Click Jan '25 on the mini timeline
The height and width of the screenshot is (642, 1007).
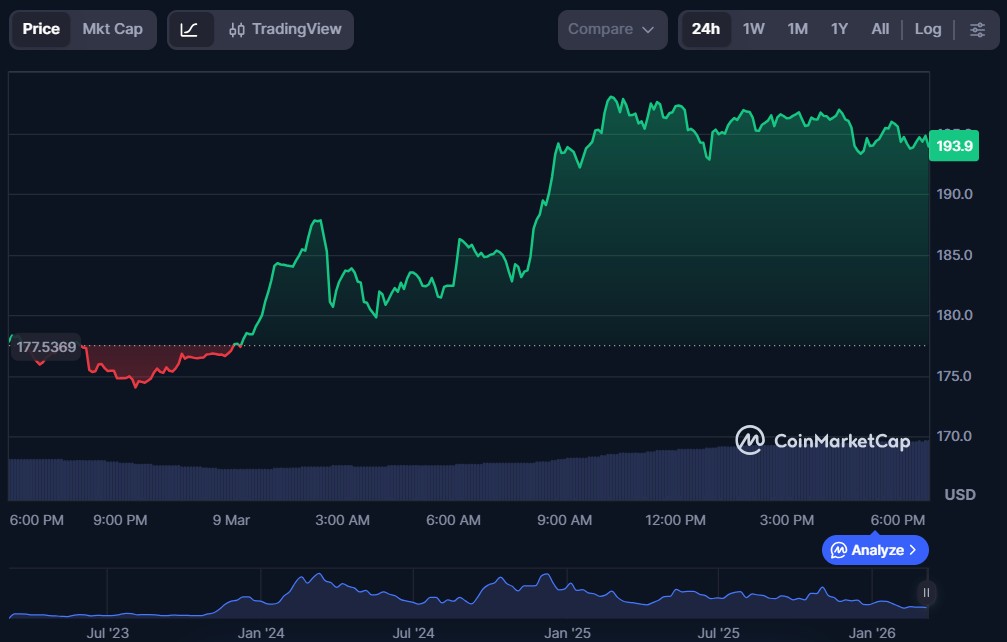tap(565, 633)
